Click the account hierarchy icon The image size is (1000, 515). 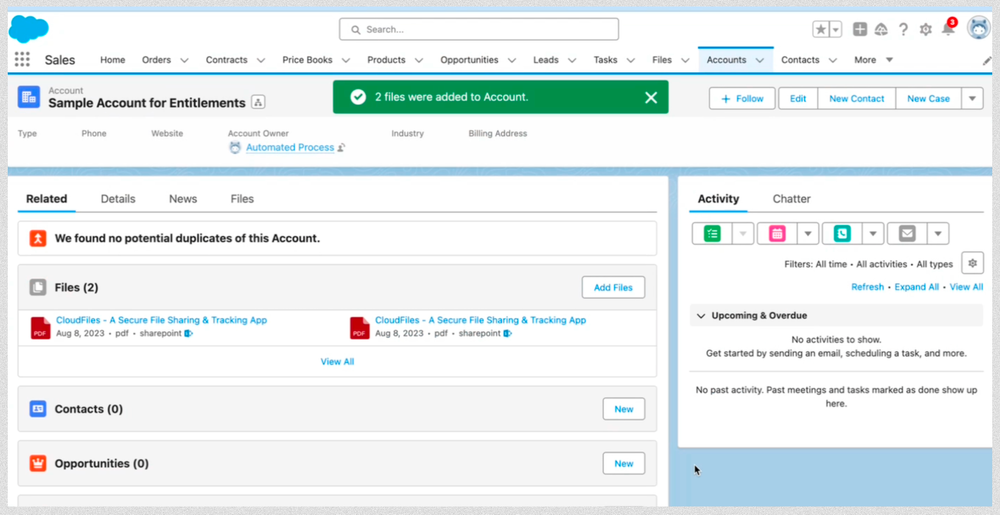pos(258,102)
